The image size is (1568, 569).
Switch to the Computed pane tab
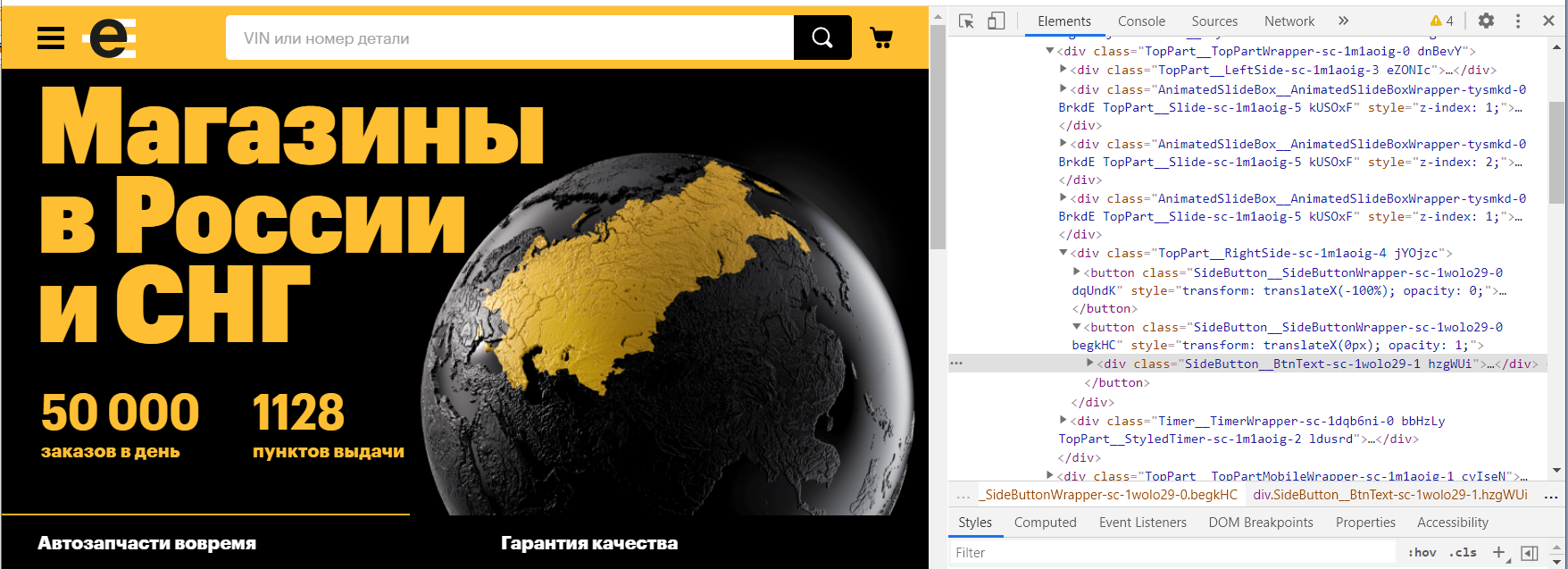point(1046,523)
